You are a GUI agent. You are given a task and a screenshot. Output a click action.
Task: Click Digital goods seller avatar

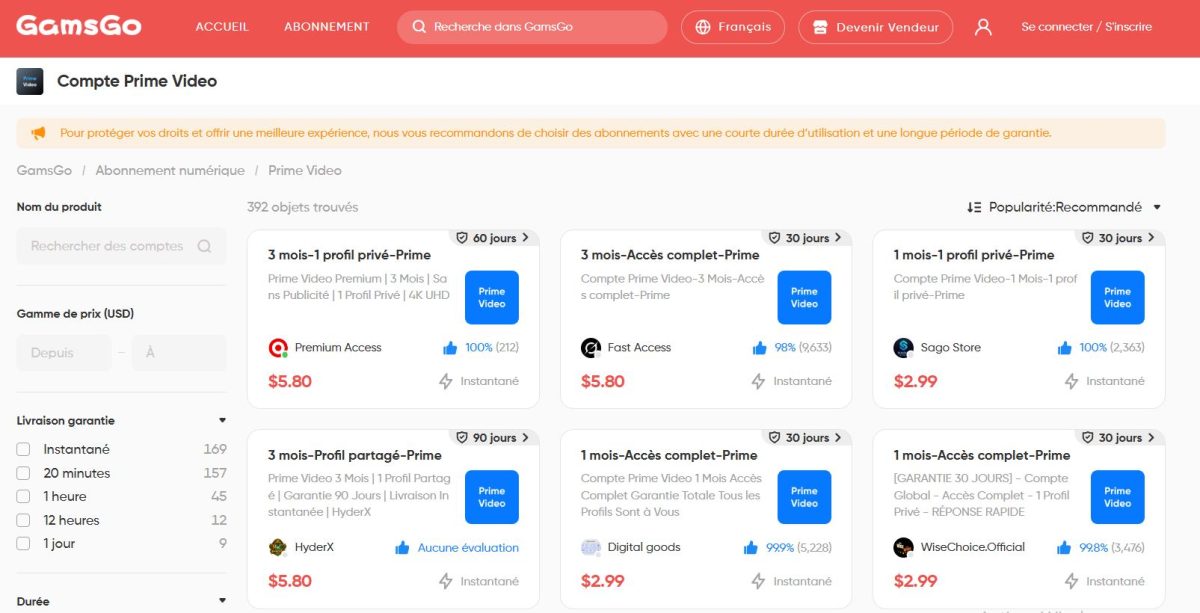click(591, 547)
